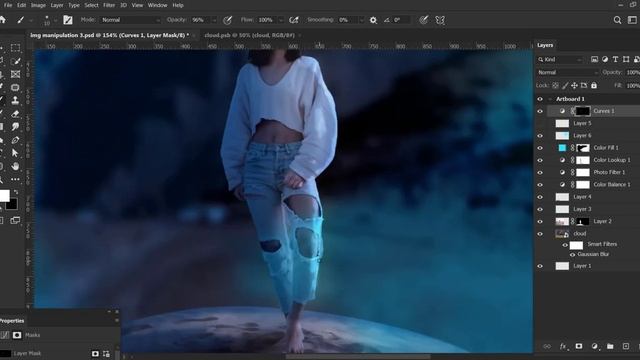Viewport: 640px width, 360px height.
Task: Open the Search magnifier icon
Action: 617,20
